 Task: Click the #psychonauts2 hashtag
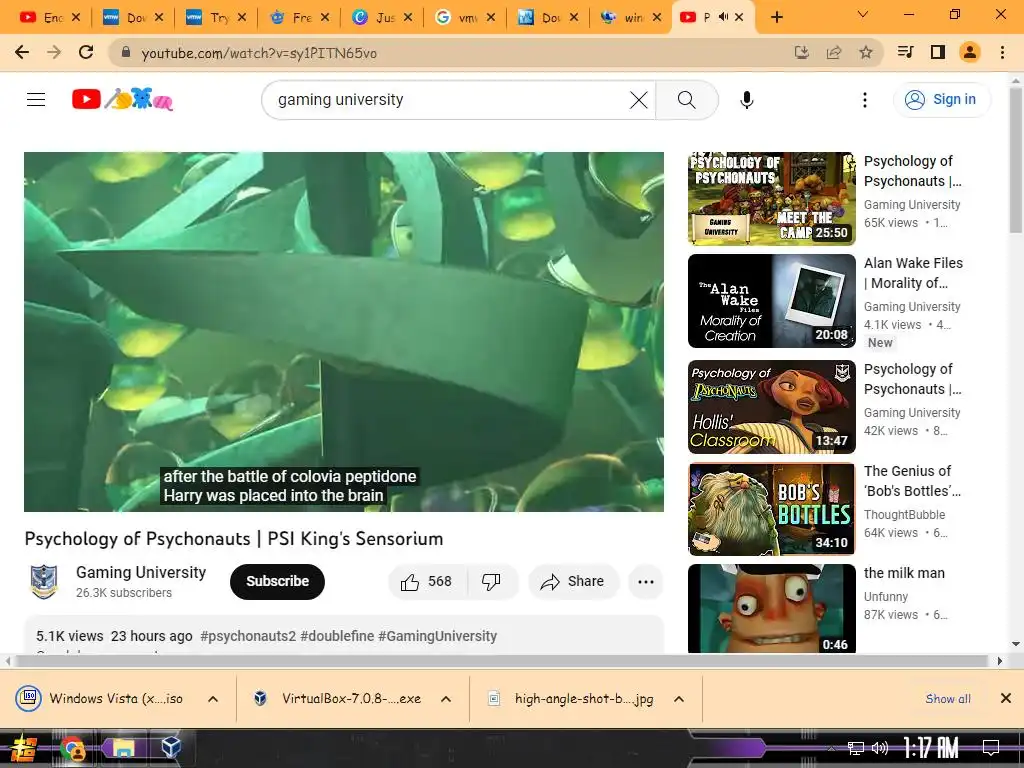click(x=248, y=636)
